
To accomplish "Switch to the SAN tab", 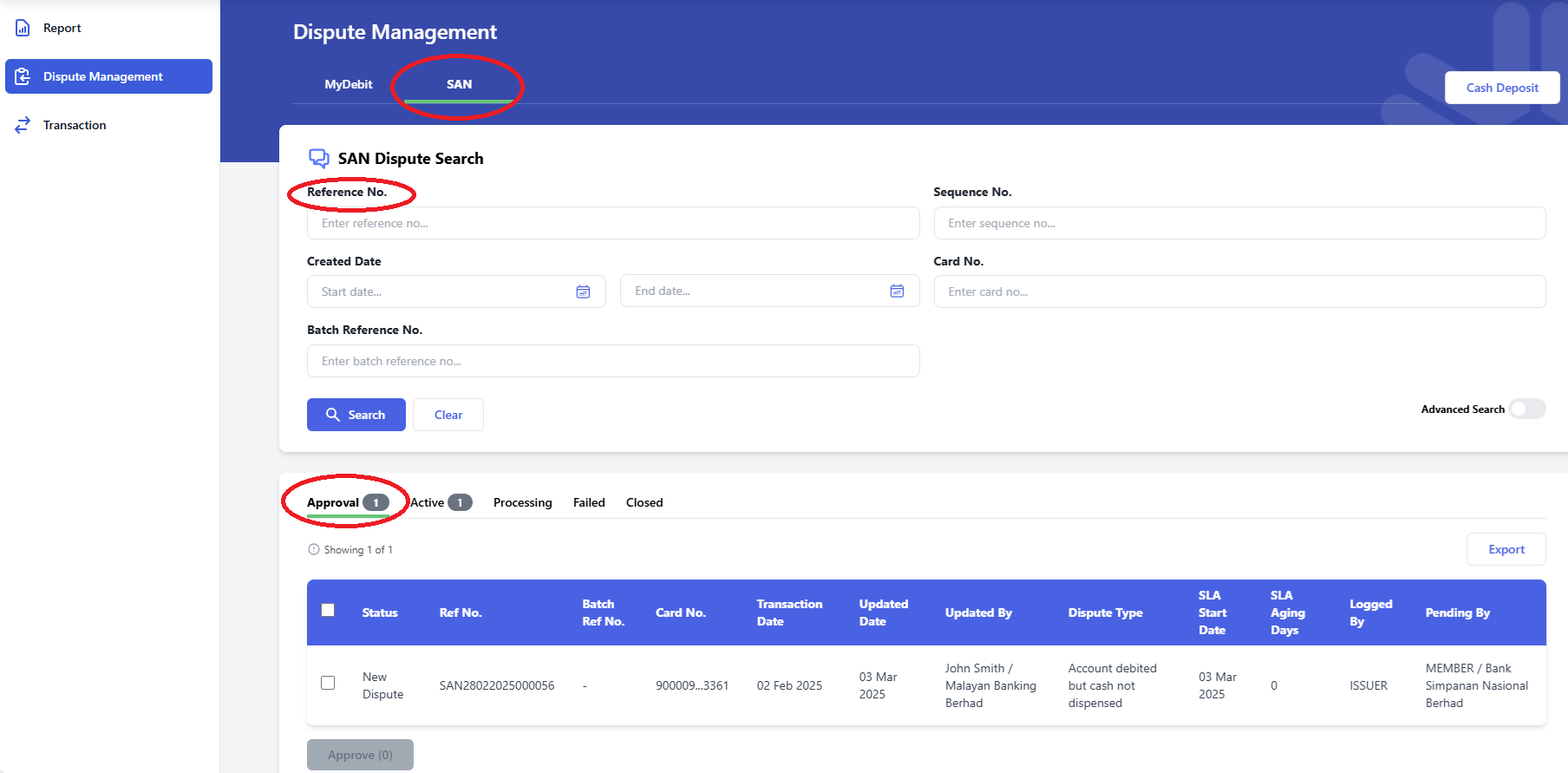I will 459,84.
